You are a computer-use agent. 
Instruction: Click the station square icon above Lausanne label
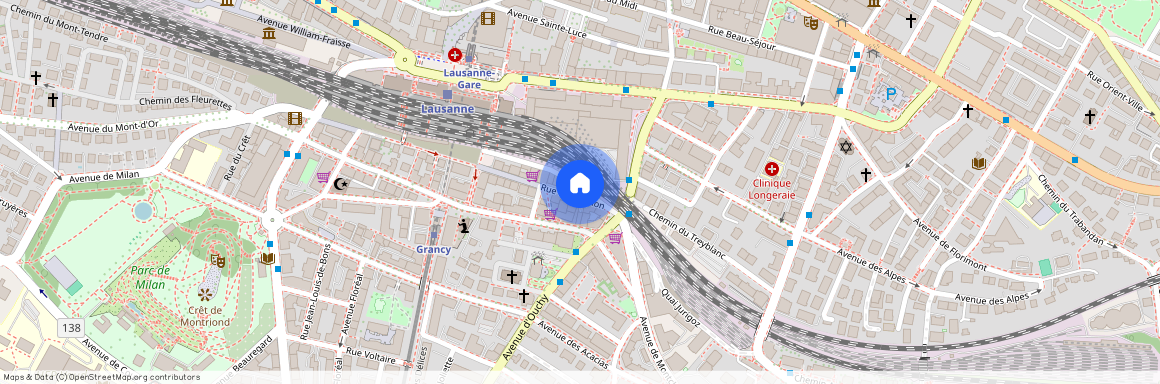[447, 95]
